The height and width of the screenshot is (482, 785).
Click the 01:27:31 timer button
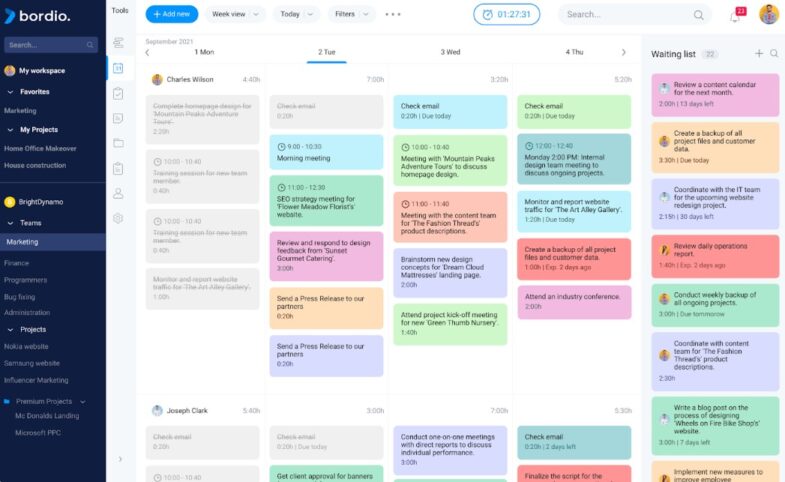[x=507, y=15]
